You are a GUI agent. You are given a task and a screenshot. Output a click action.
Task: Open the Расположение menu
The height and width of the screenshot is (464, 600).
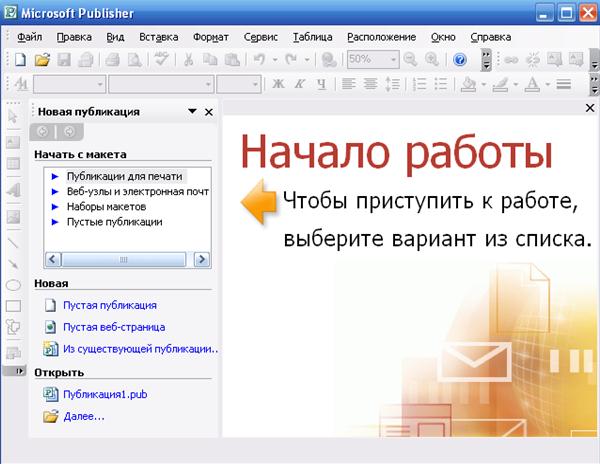(x=382, y=37)
